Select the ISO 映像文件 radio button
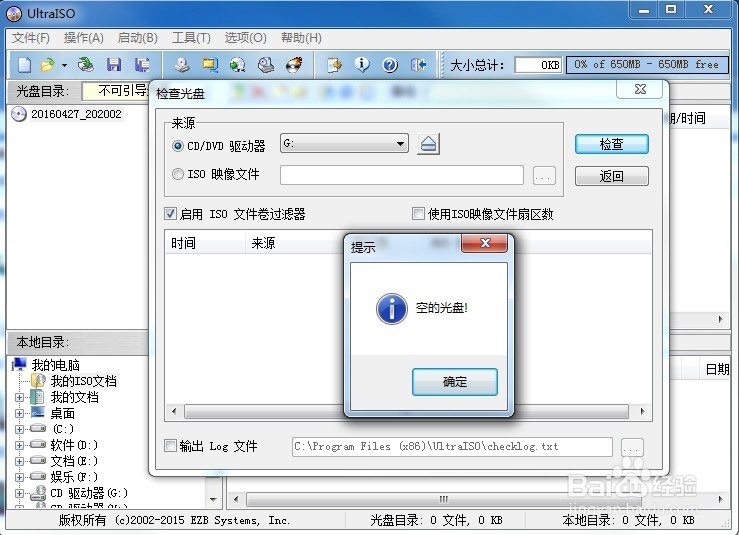Screen dimensions: 739x535 178,174
